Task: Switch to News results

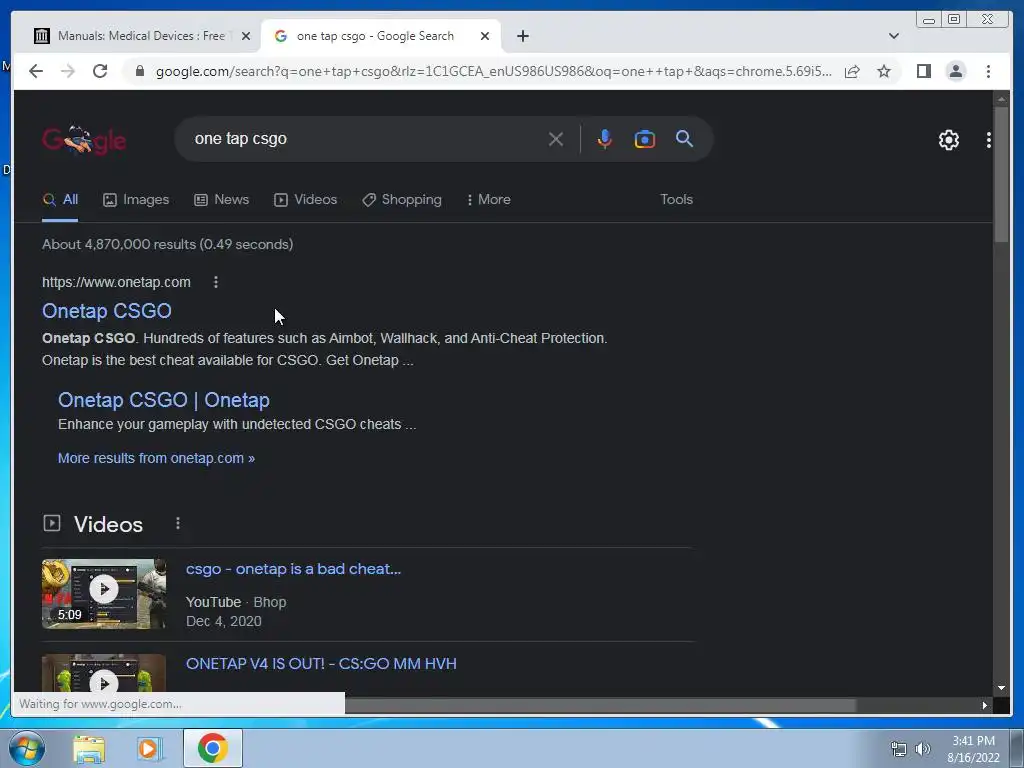Action: coord(221,200)
